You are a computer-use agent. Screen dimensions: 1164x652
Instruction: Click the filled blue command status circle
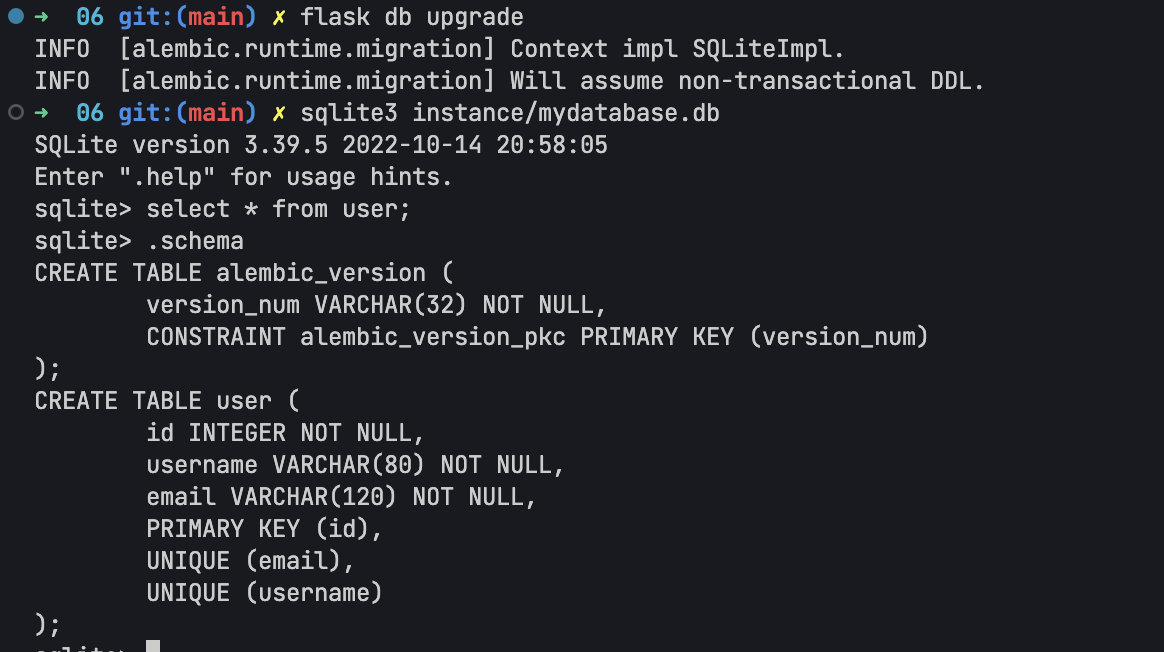point(16,16)
